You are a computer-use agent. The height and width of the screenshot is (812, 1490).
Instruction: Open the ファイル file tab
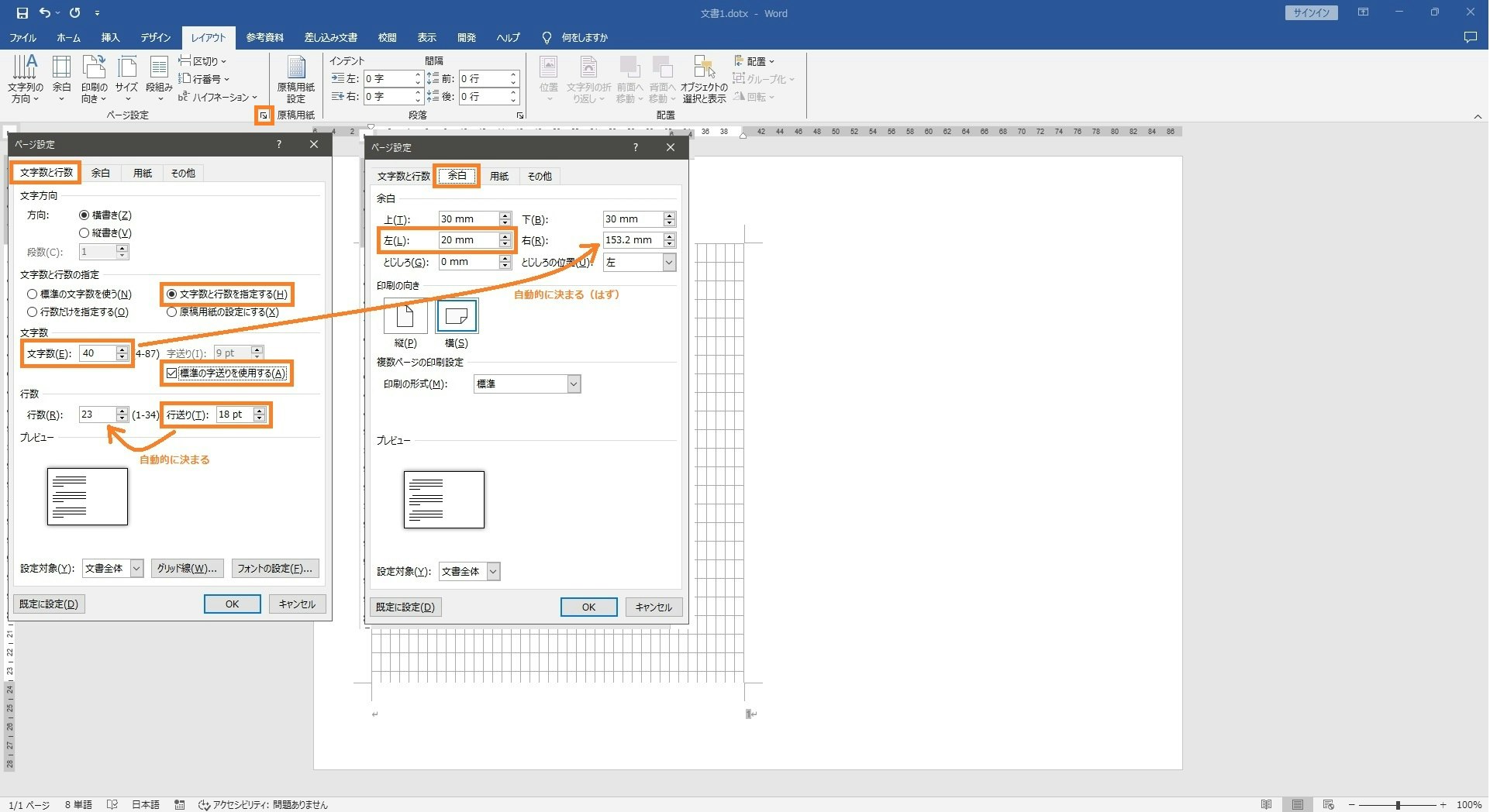pos(22,37)
